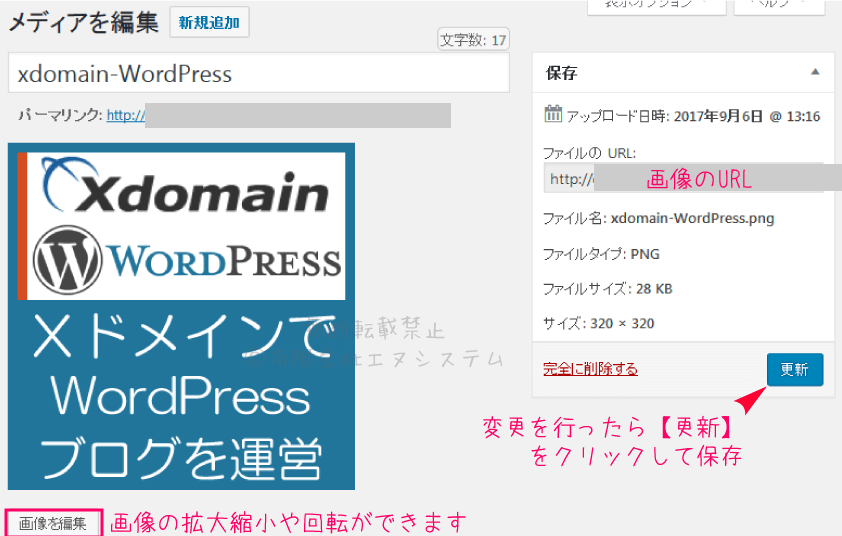Image resolution: width=842 pixels, height=536 pixels.
Task: Click the ファイルサイズ: 28 KB text
Action: click(x=607, y=289)
